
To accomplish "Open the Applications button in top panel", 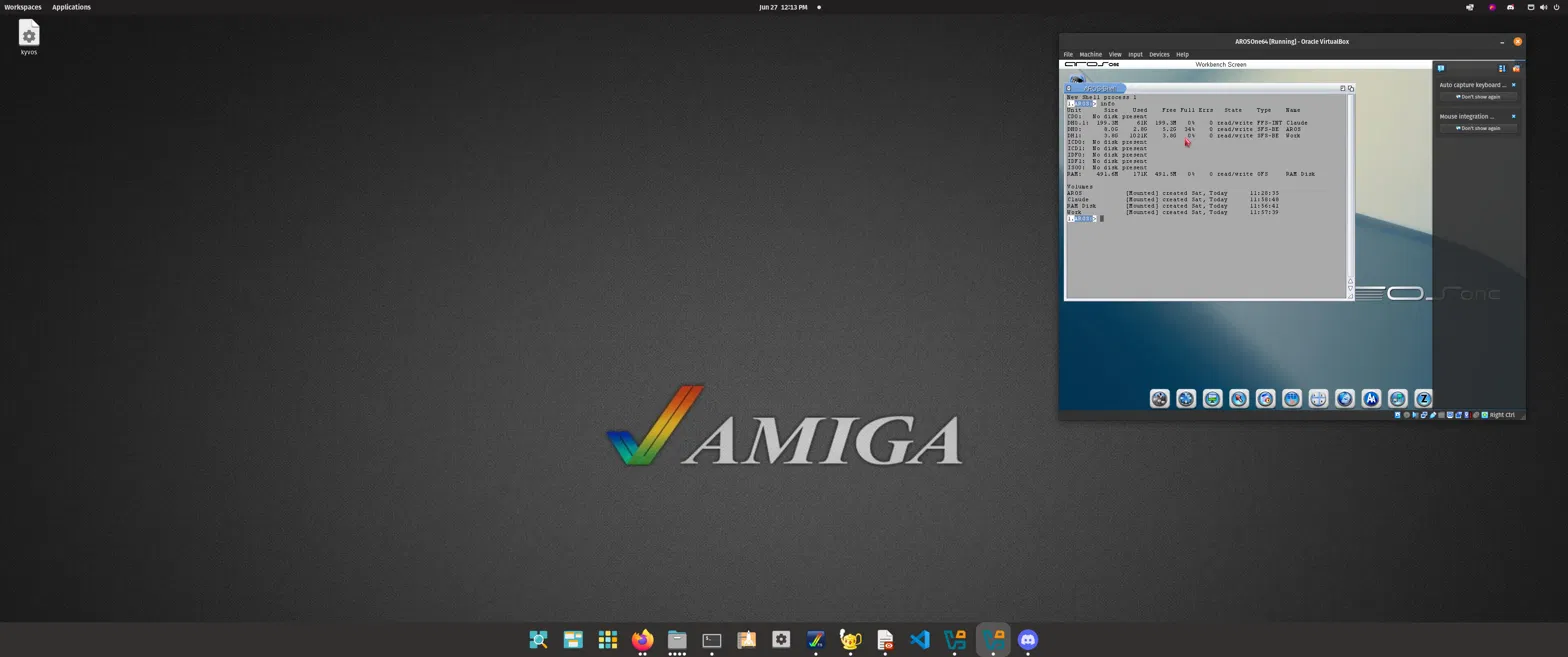I will (x=71, y=7).
